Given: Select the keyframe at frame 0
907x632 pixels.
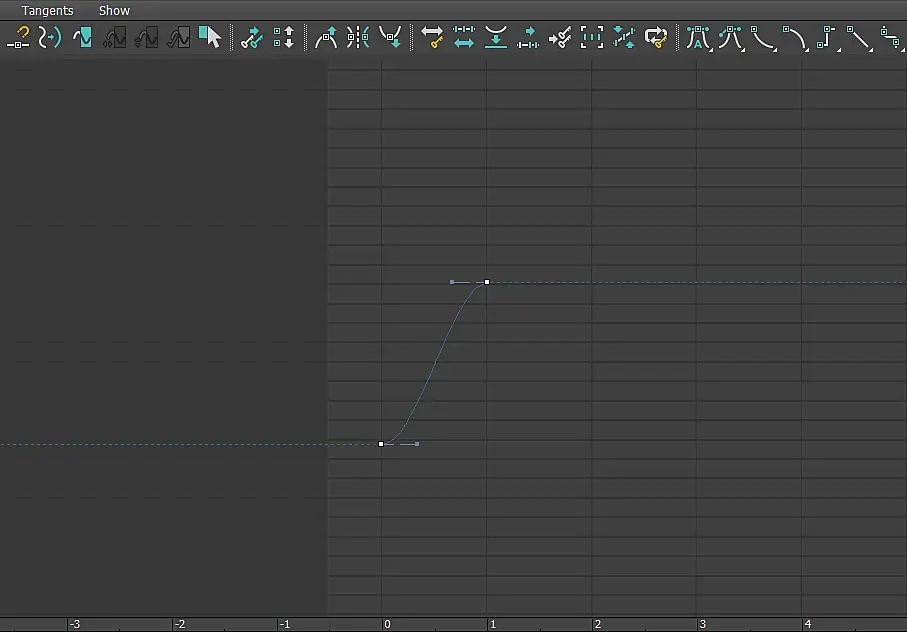Looking at the screenshot, I should tap(381, 444).
